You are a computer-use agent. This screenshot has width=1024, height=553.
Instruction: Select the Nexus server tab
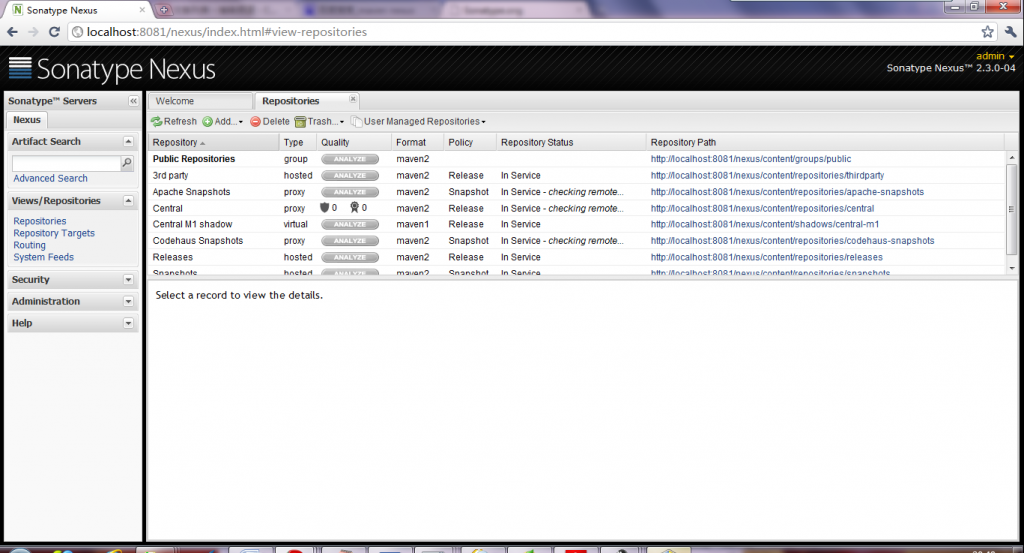click(27, 120)
